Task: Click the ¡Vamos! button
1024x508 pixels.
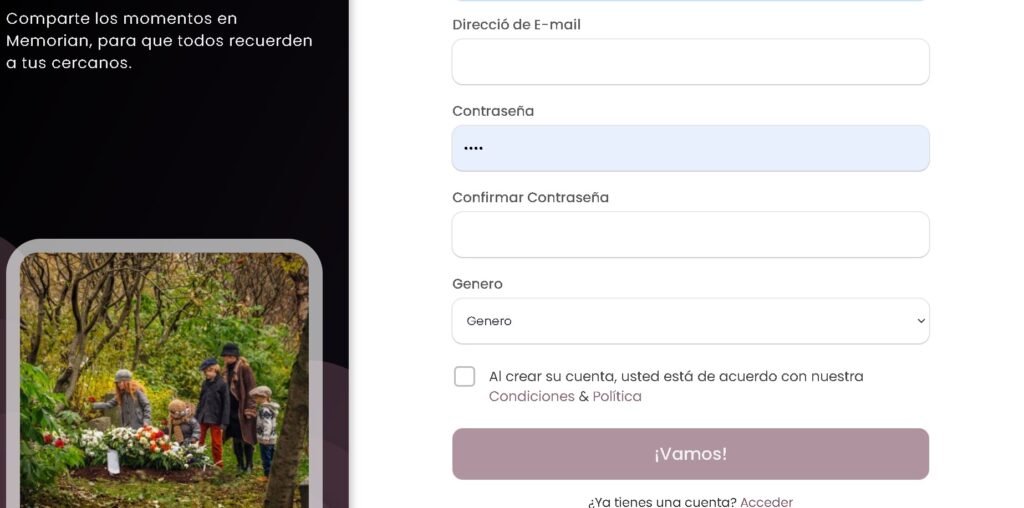Action: 690,454
